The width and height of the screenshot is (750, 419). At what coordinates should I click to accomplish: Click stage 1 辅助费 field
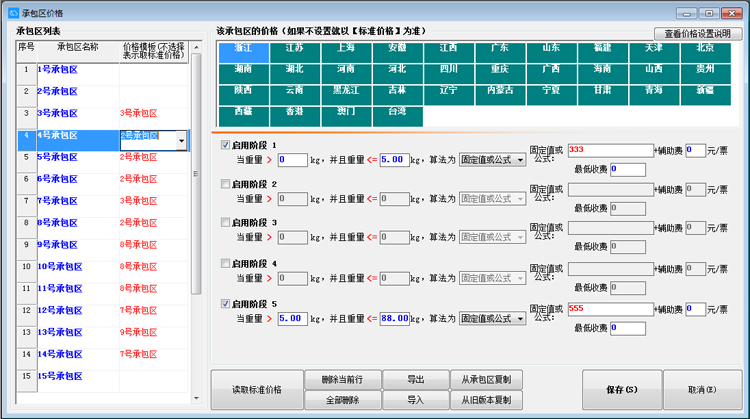point(695,150)
